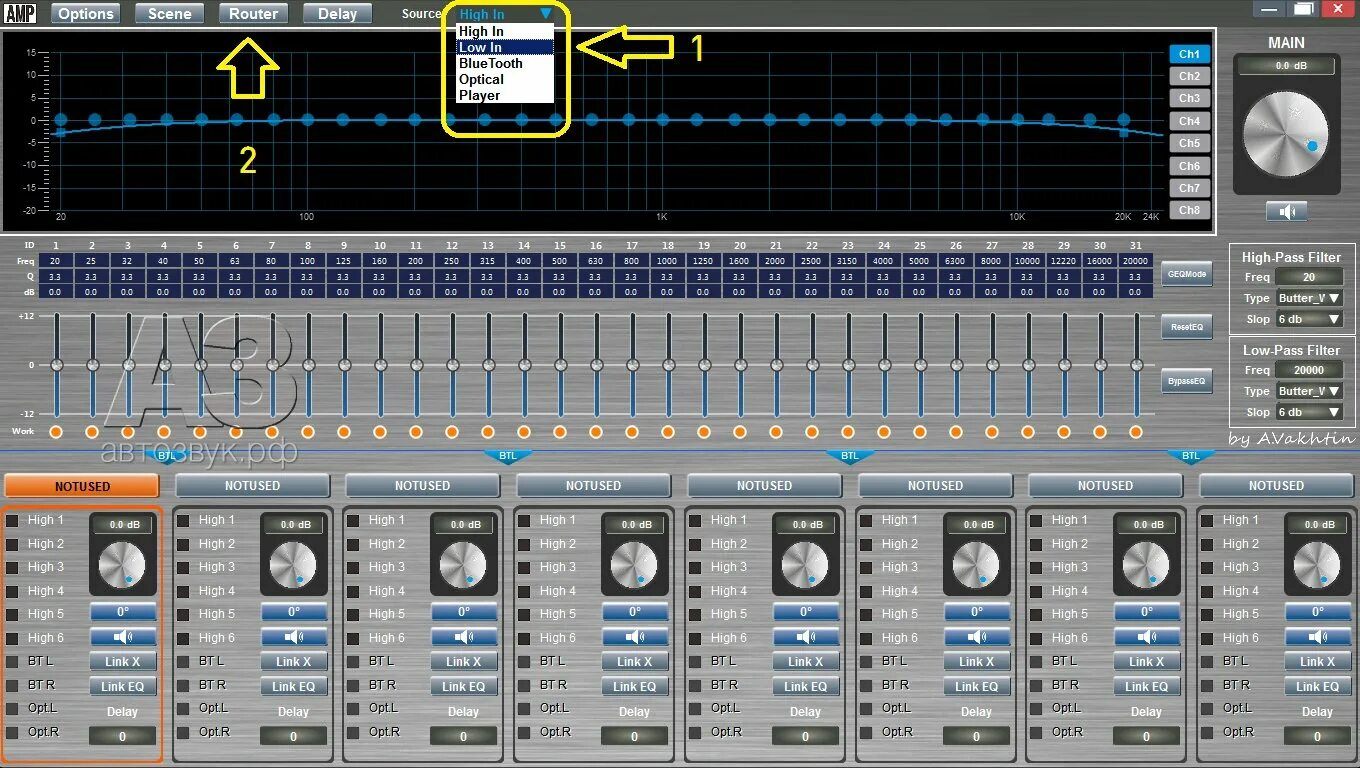Click BTL bridge marker between channels 1 and 2
Viewport: 1360px width, 768px height.
[x=166, y=456]
